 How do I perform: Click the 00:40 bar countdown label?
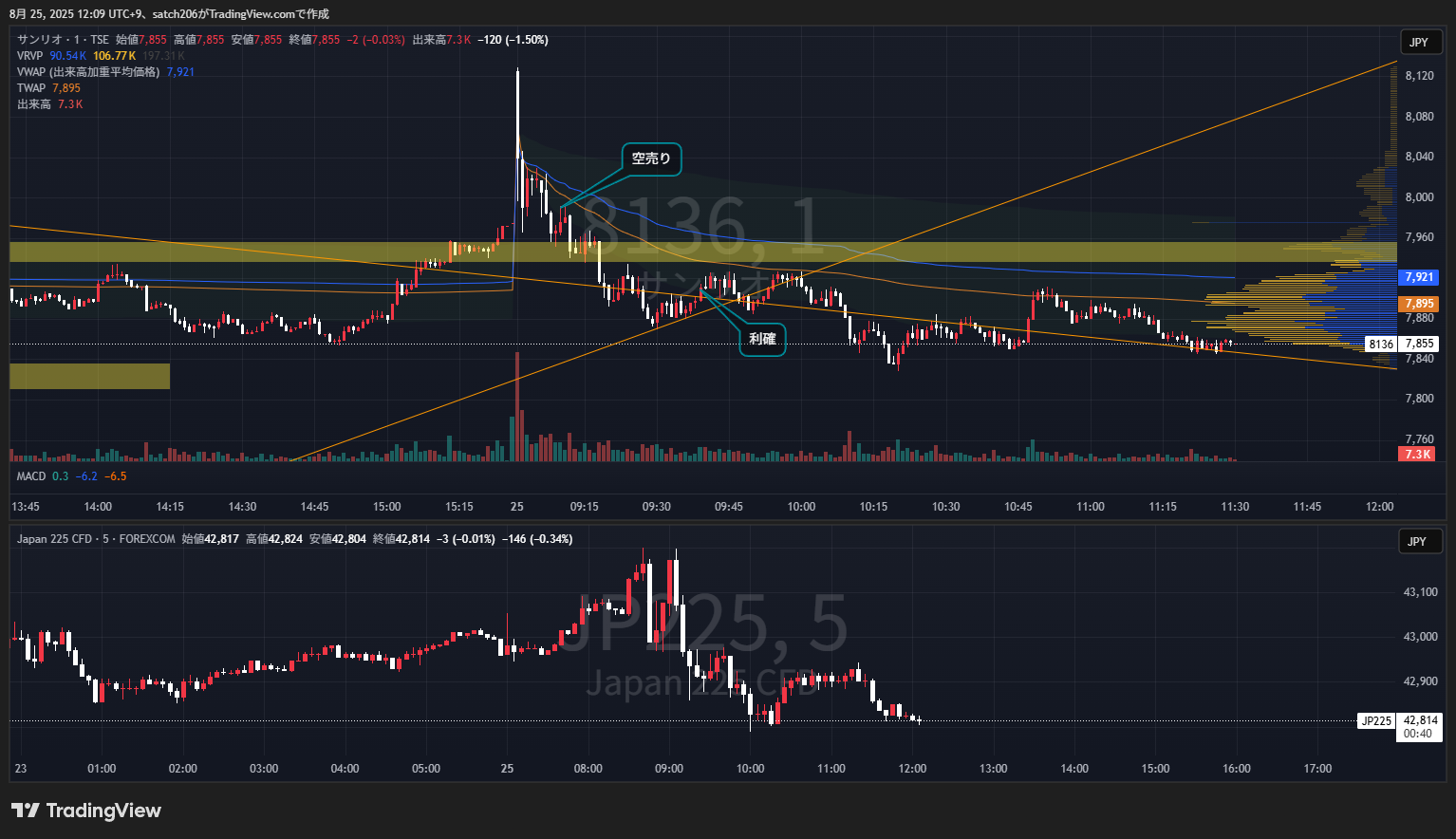tap(1418, 734)
